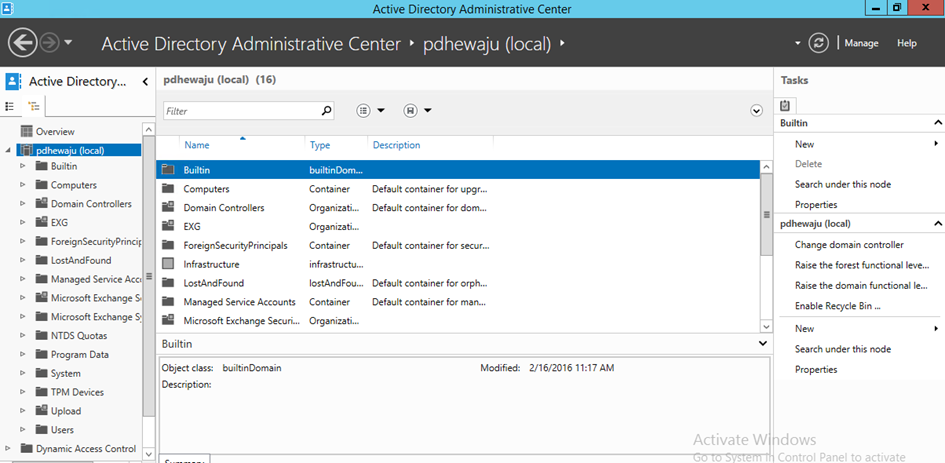
Task: Expand the filter criteria chevron button
Action: 756,110
